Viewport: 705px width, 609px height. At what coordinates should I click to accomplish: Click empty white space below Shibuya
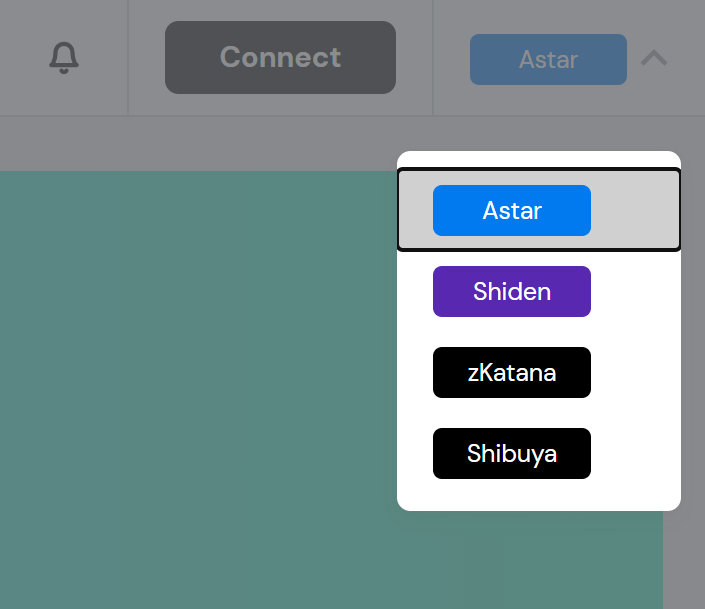538,495
